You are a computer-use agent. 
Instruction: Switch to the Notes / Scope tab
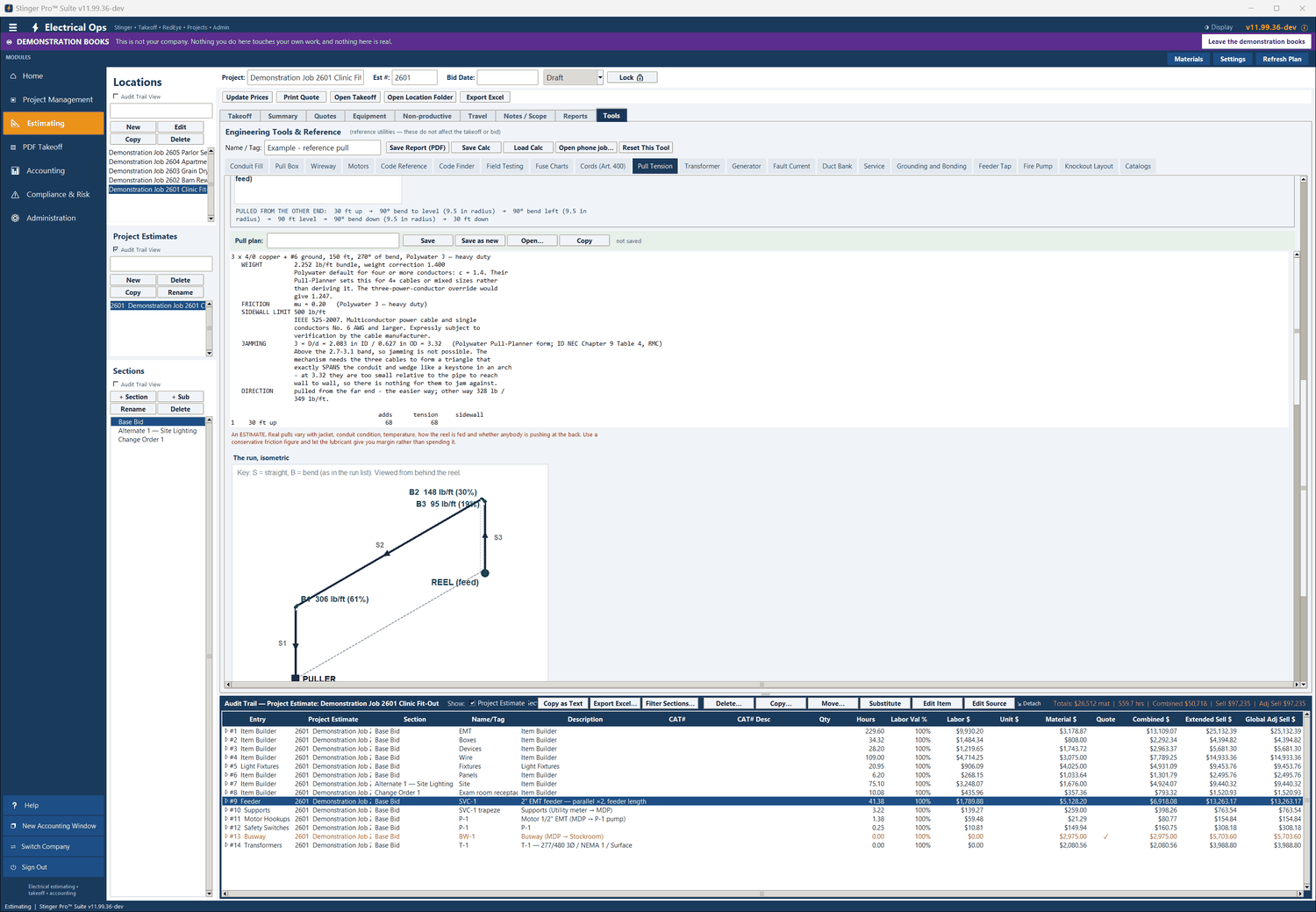point(525,116)
